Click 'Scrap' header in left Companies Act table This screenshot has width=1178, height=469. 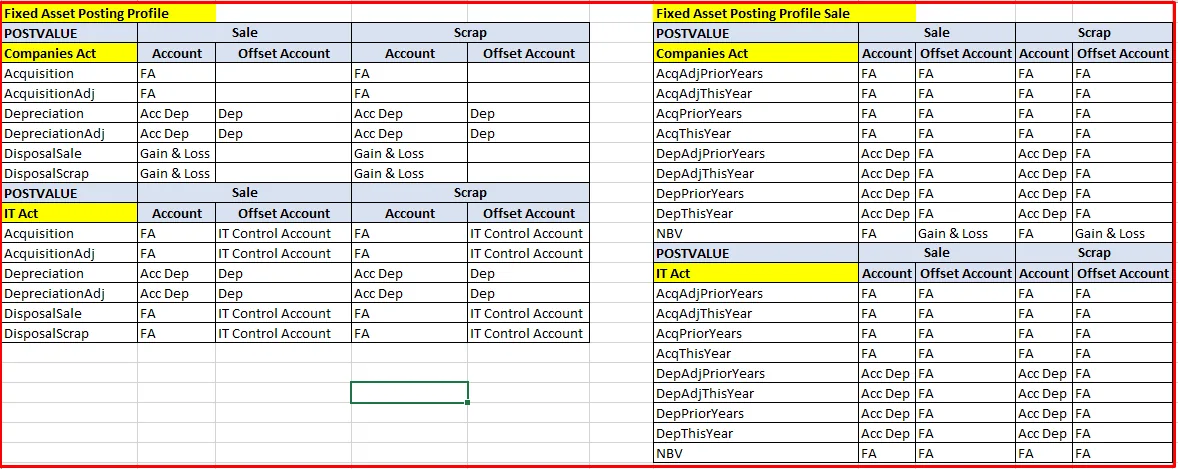click(x=470, y=33)
